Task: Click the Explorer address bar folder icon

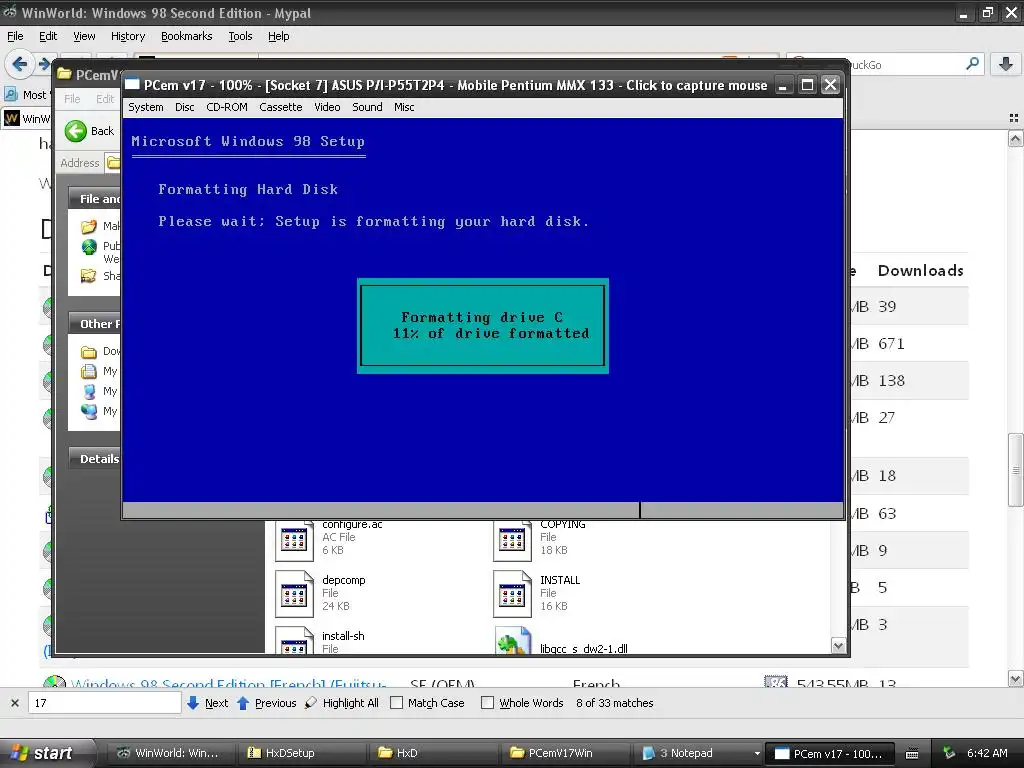Action: [x=114, y=163]
